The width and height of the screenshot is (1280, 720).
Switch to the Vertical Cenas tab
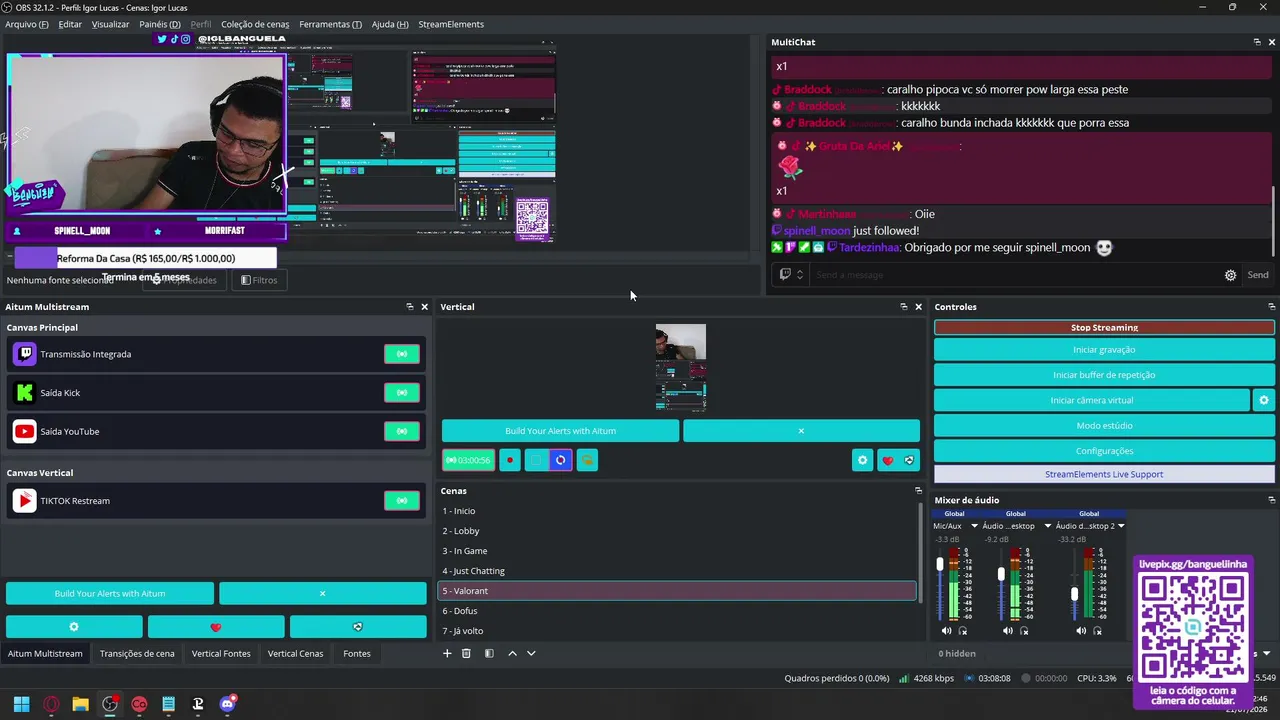[x=295, y=654]
